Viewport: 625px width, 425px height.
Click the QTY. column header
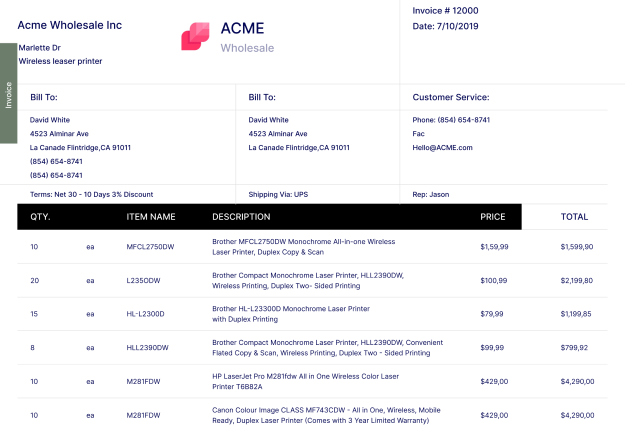41,216
